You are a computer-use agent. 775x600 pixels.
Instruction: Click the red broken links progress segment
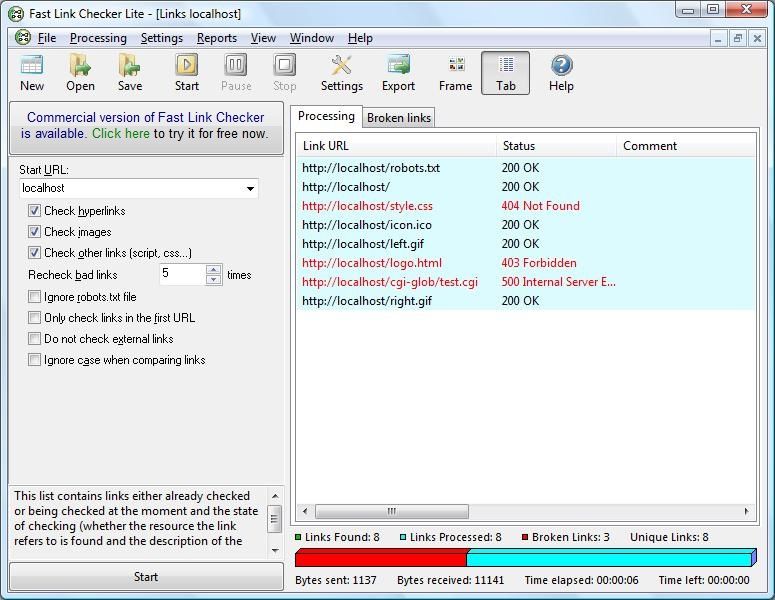[381, 558]
